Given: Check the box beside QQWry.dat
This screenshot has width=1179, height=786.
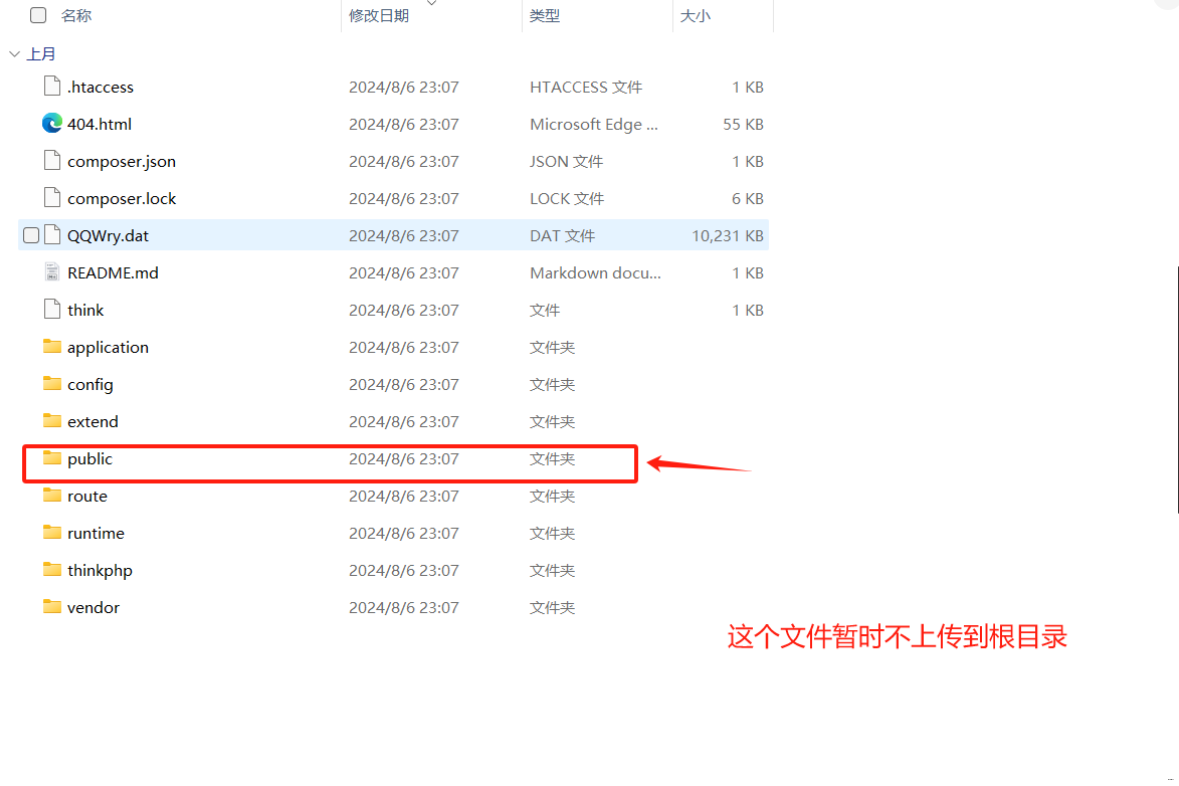Looking at the screenshot, I should (31, 236).
